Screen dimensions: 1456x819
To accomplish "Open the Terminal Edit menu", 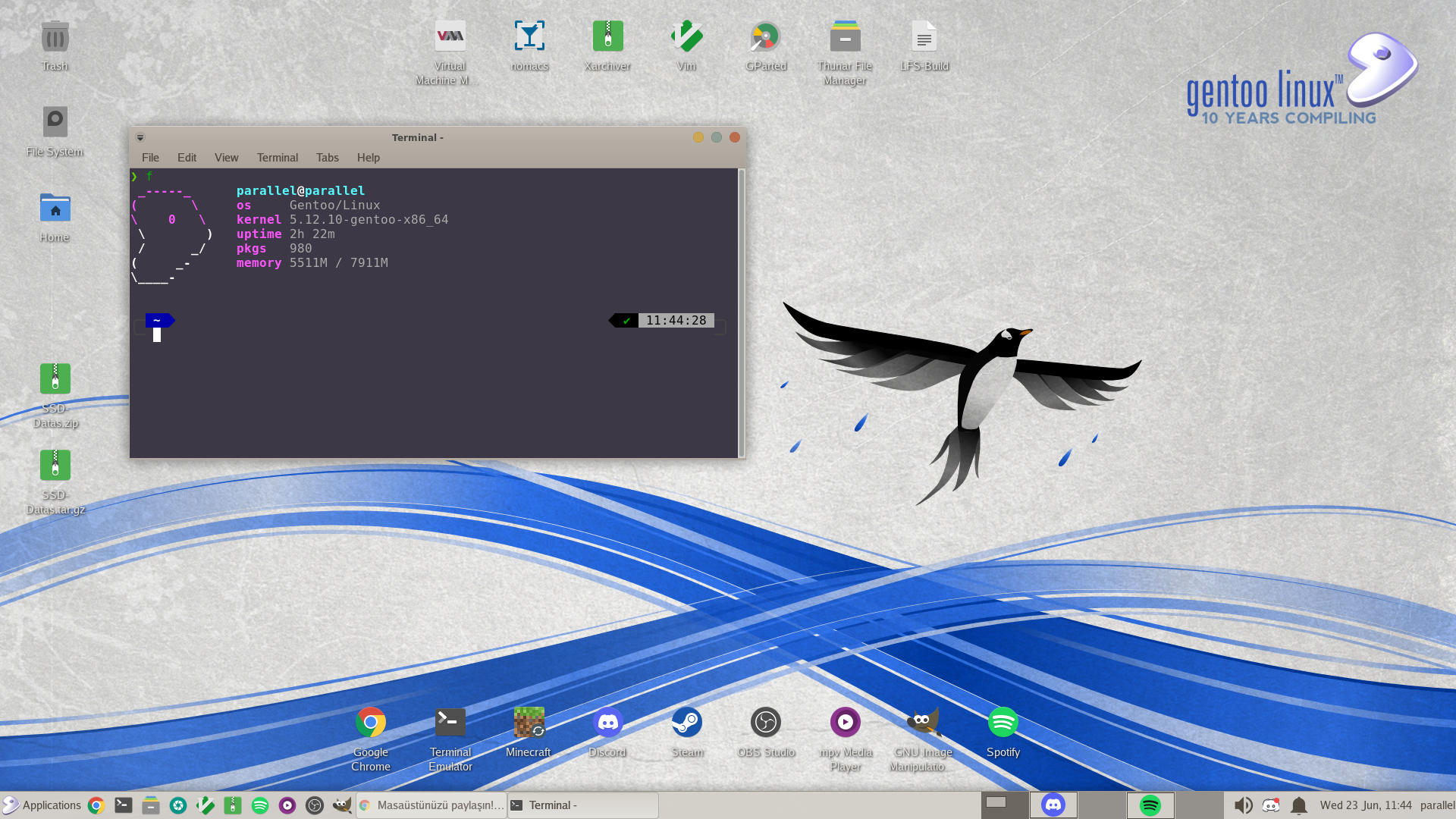I will [187, 158].
